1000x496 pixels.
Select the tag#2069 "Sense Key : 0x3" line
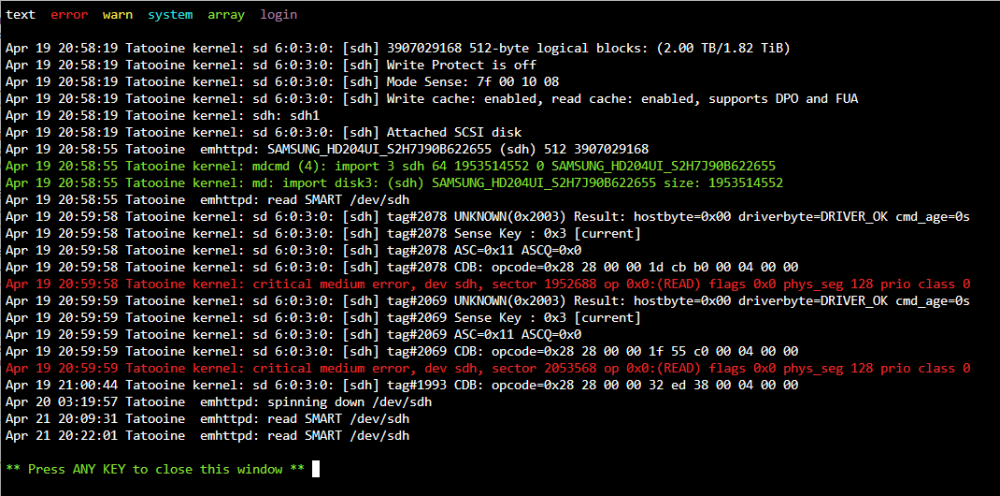click(323, 317)
